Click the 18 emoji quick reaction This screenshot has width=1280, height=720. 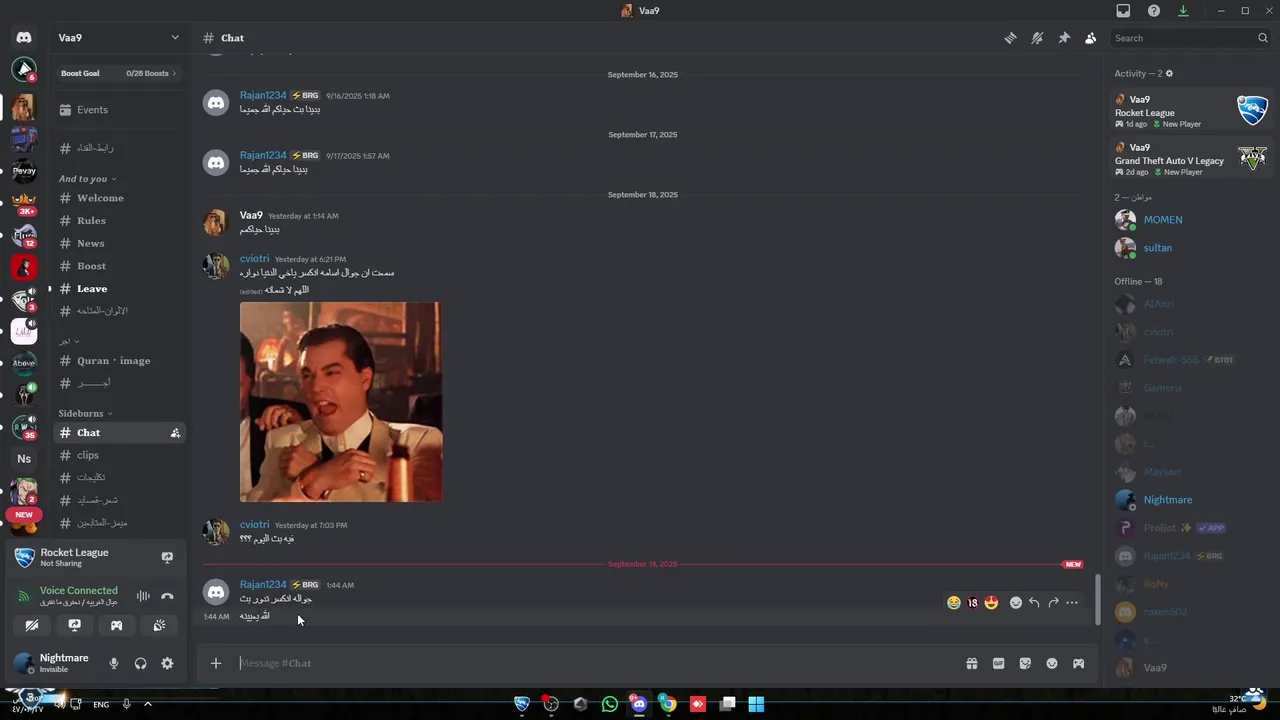point(972,603)
